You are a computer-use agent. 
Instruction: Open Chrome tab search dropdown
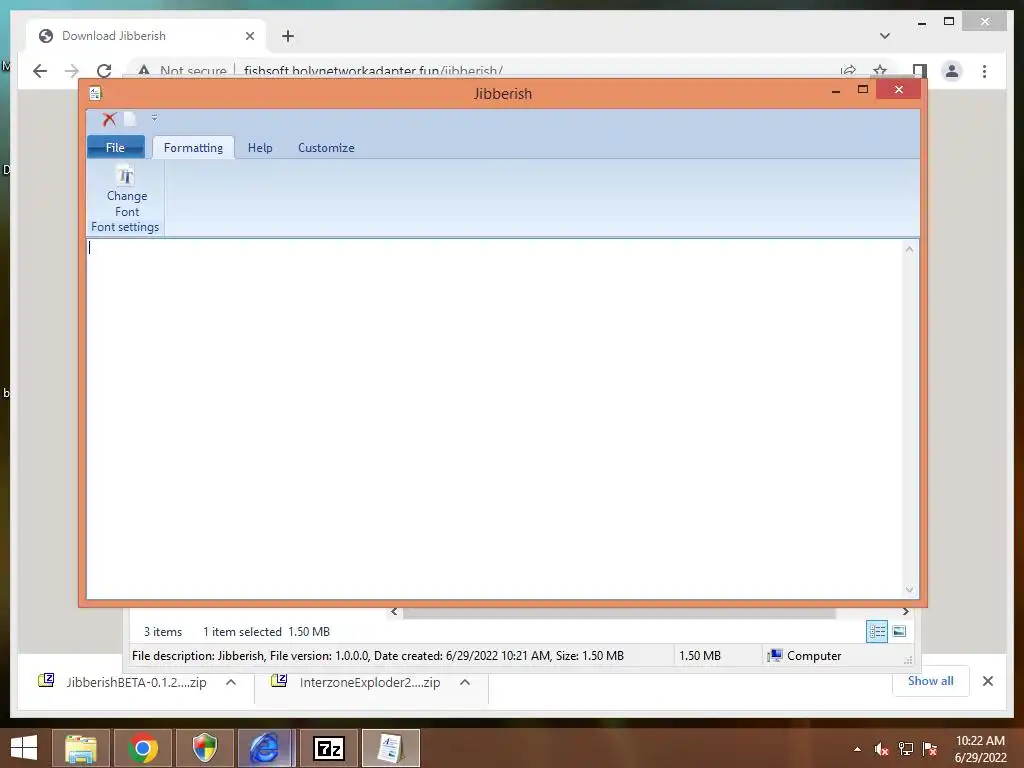click(x=885, y=36)
